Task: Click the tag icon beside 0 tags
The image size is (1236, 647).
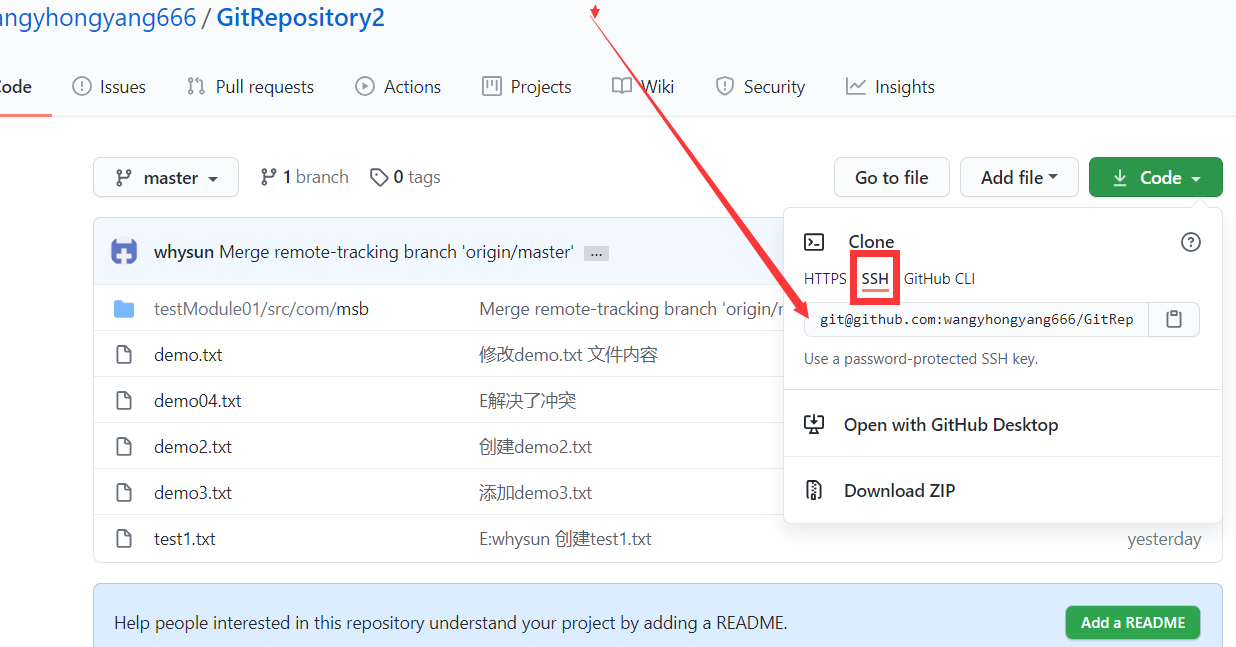Action: [379, 177]
